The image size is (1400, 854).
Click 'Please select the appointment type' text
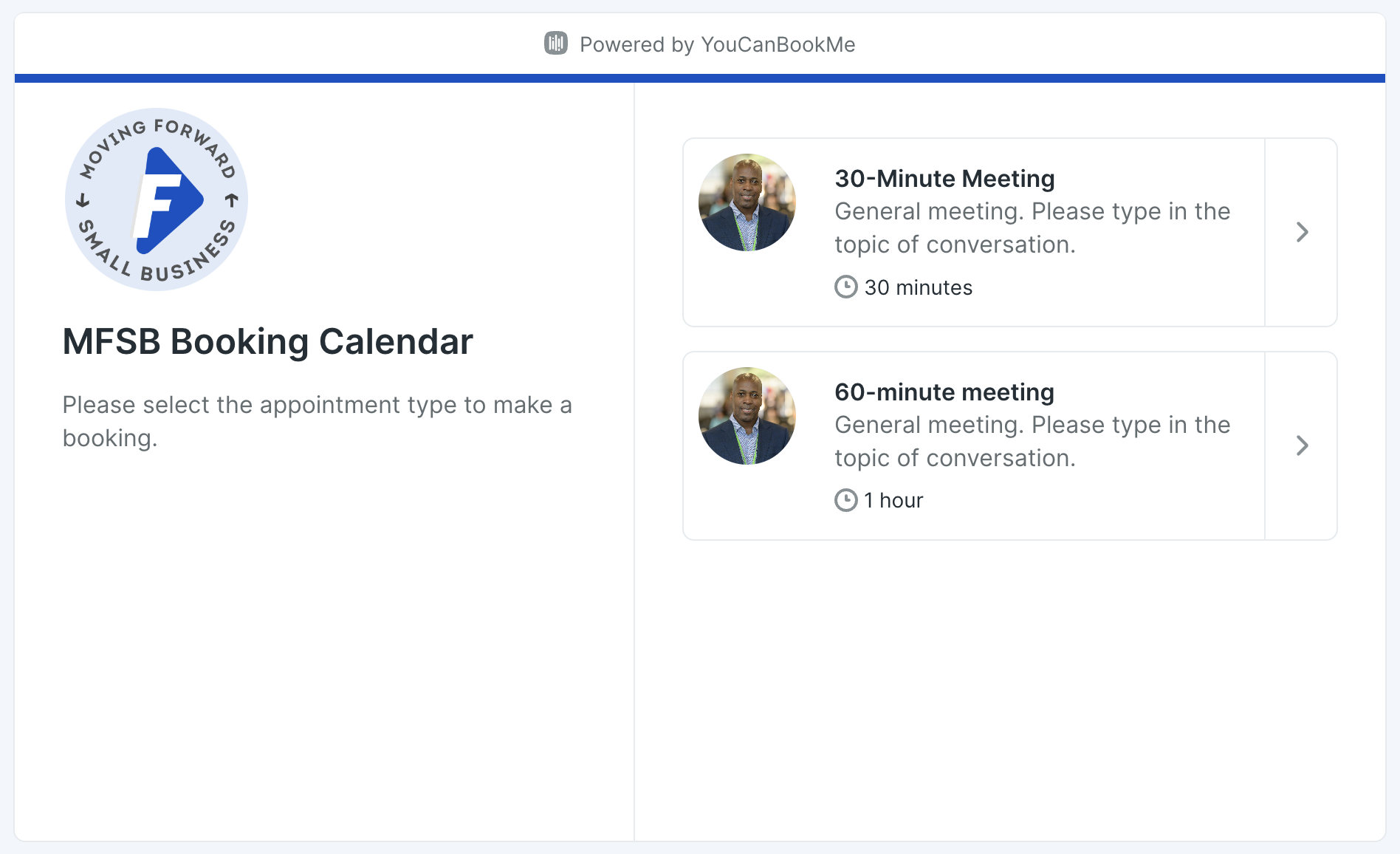point(318,421)
